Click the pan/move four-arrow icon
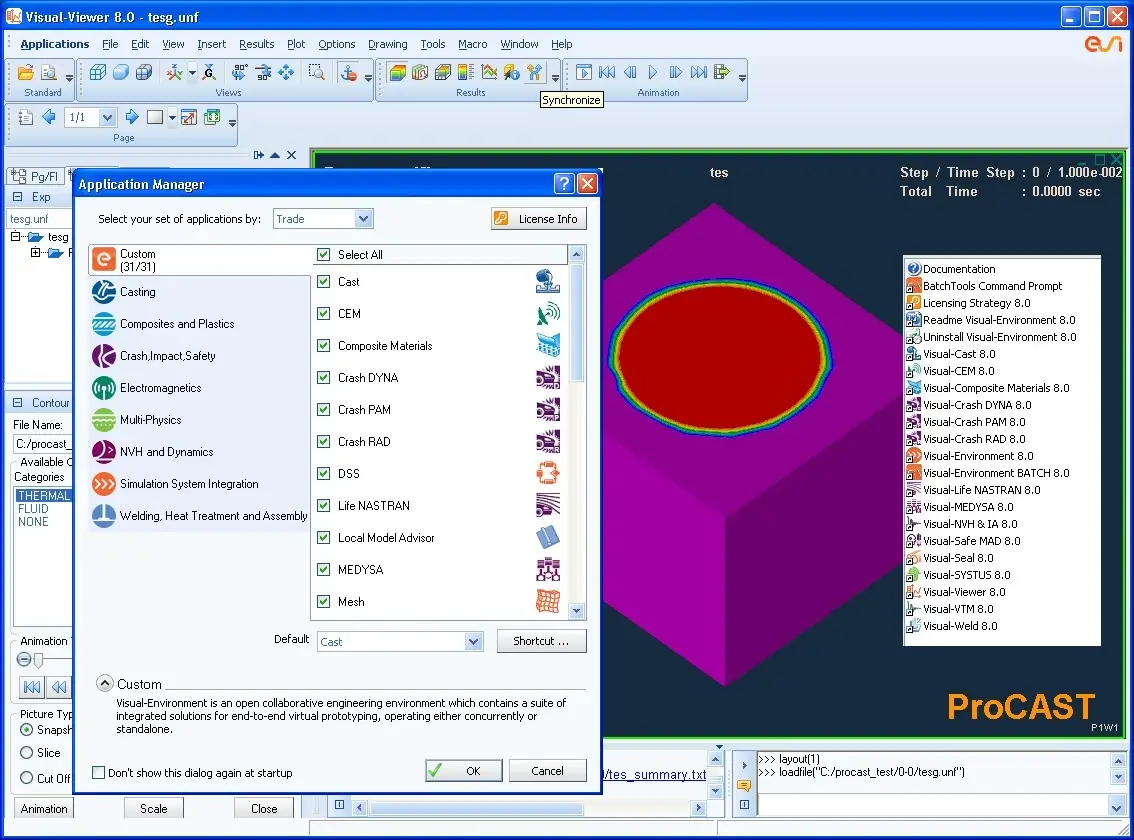 (286, 72)
